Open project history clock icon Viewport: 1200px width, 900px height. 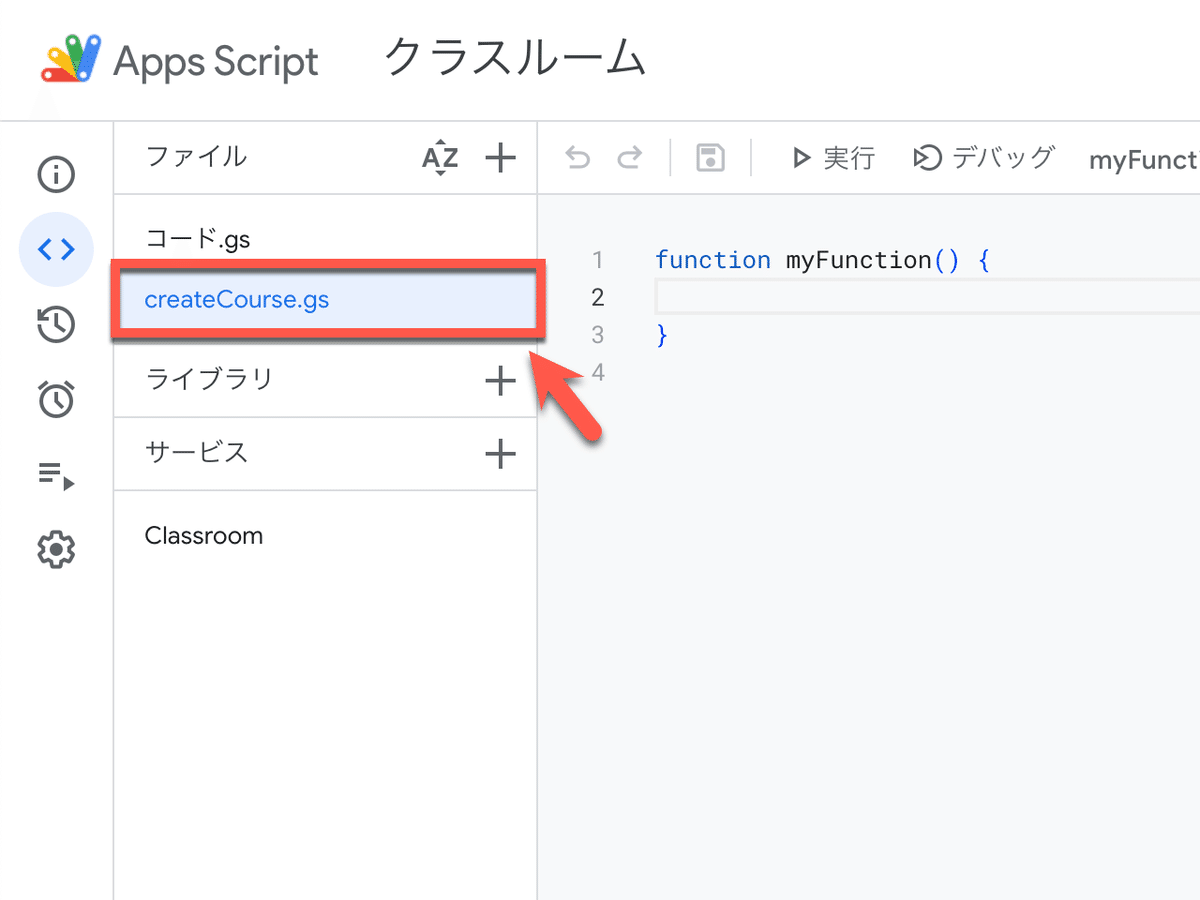(56, 325)
